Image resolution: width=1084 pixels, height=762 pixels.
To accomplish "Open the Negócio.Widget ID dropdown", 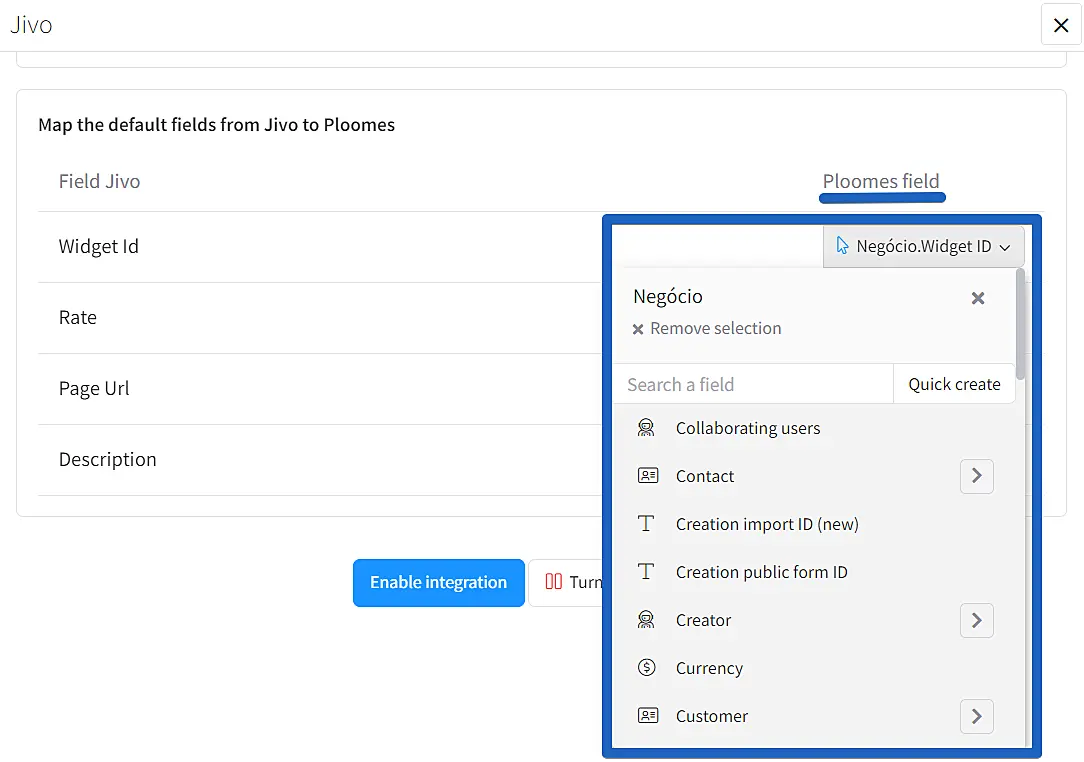I will tap(923, 246).
